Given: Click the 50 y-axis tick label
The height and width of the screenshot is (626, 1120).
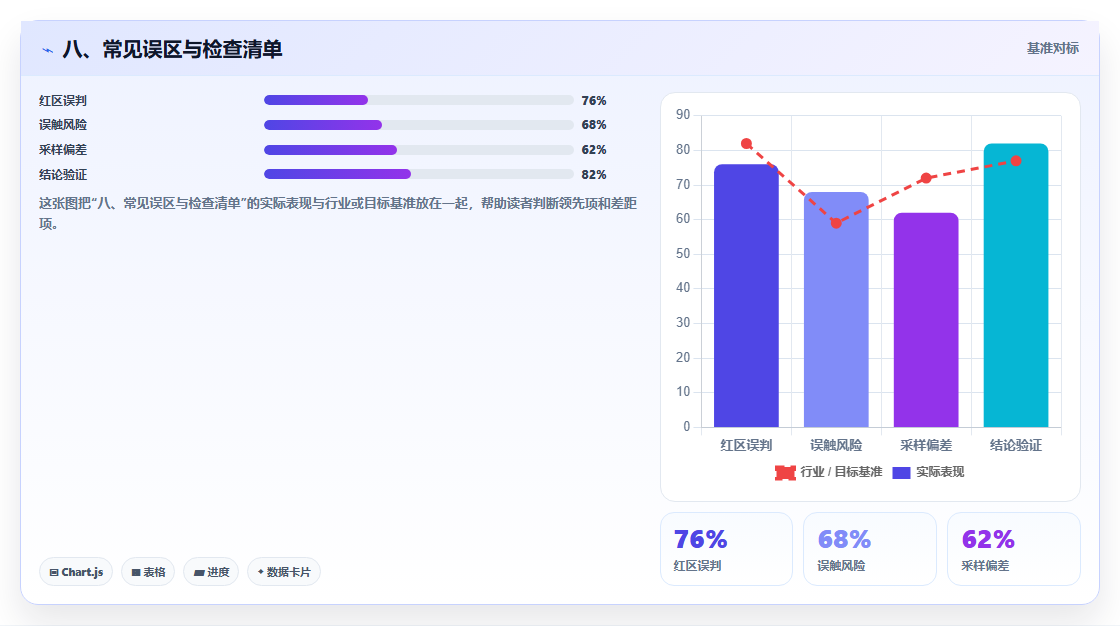Looking at the screenshot, I should click(683, 254).
